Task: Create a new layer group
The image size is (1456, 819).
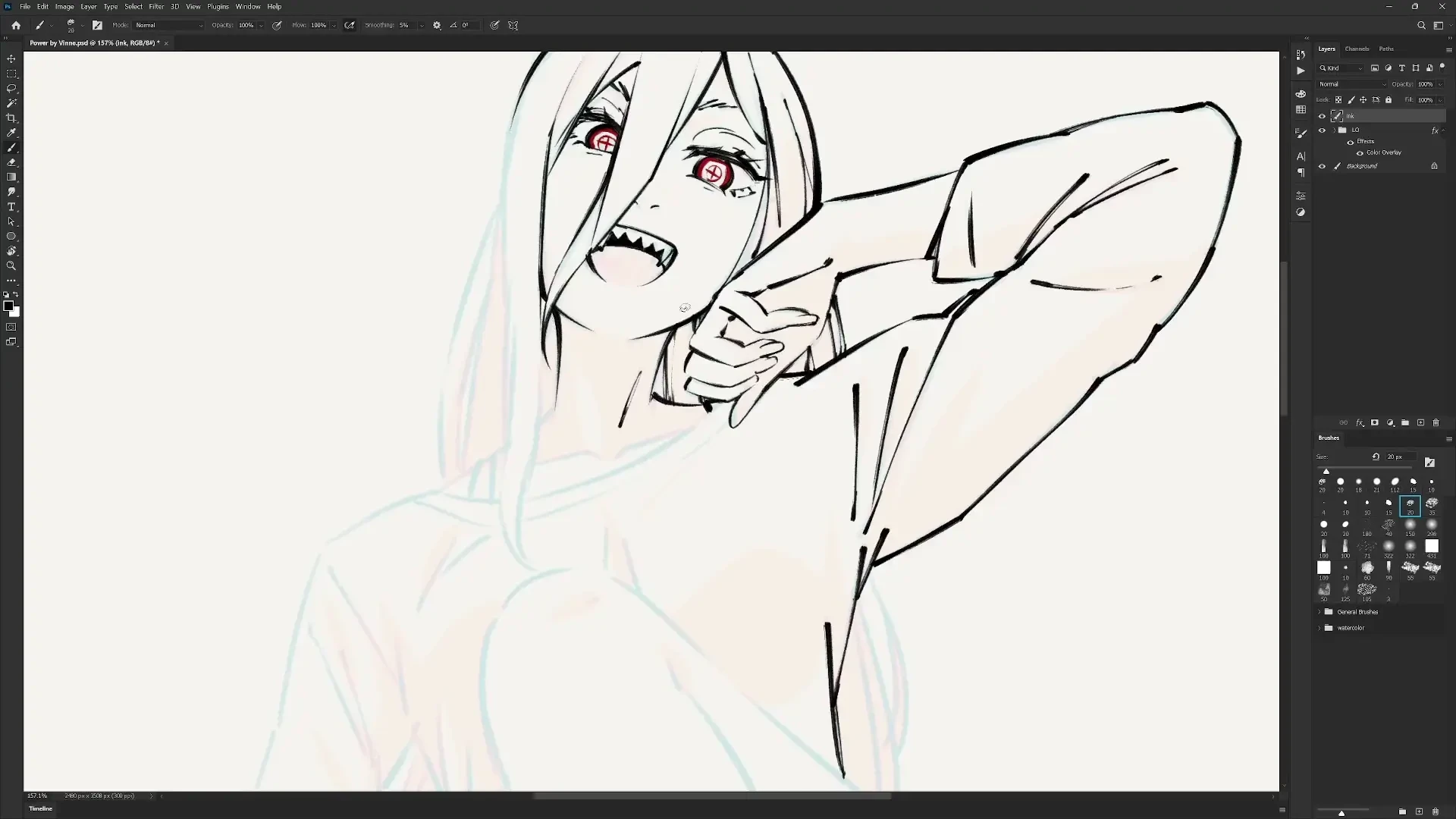Action: coord(1405,422)
